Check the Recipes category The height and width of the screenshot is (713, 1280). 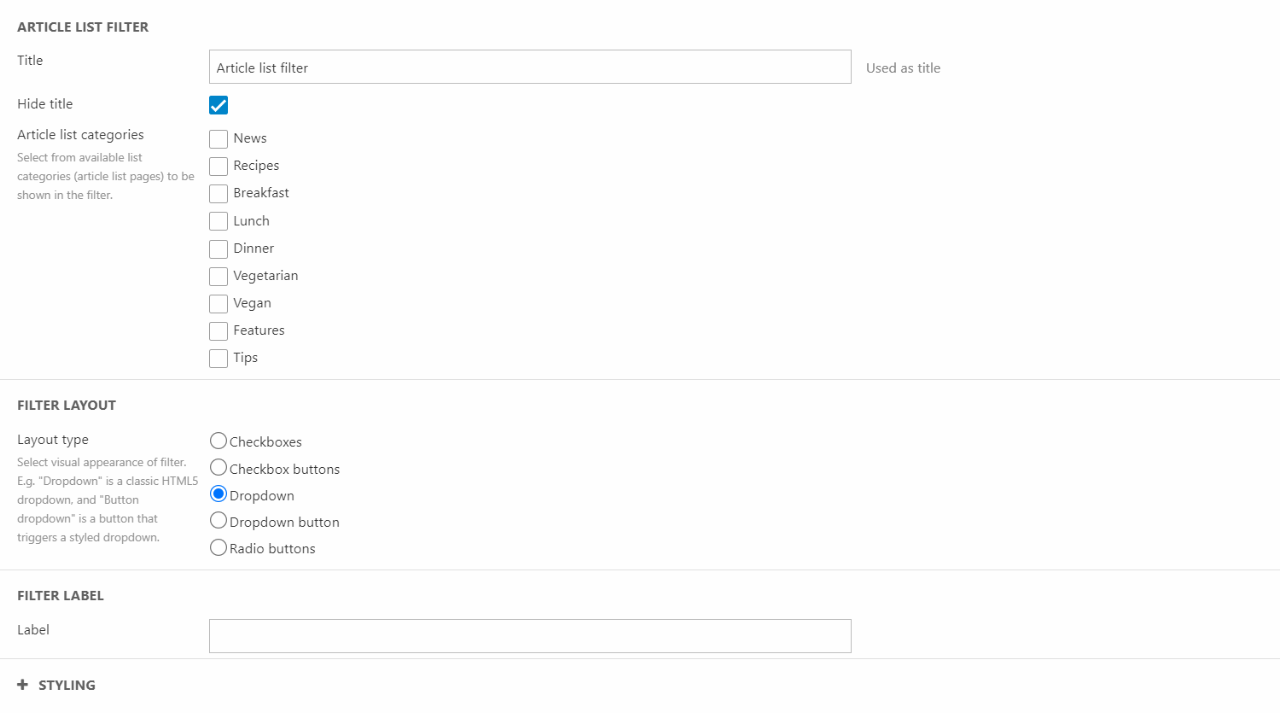pos(218,166)
